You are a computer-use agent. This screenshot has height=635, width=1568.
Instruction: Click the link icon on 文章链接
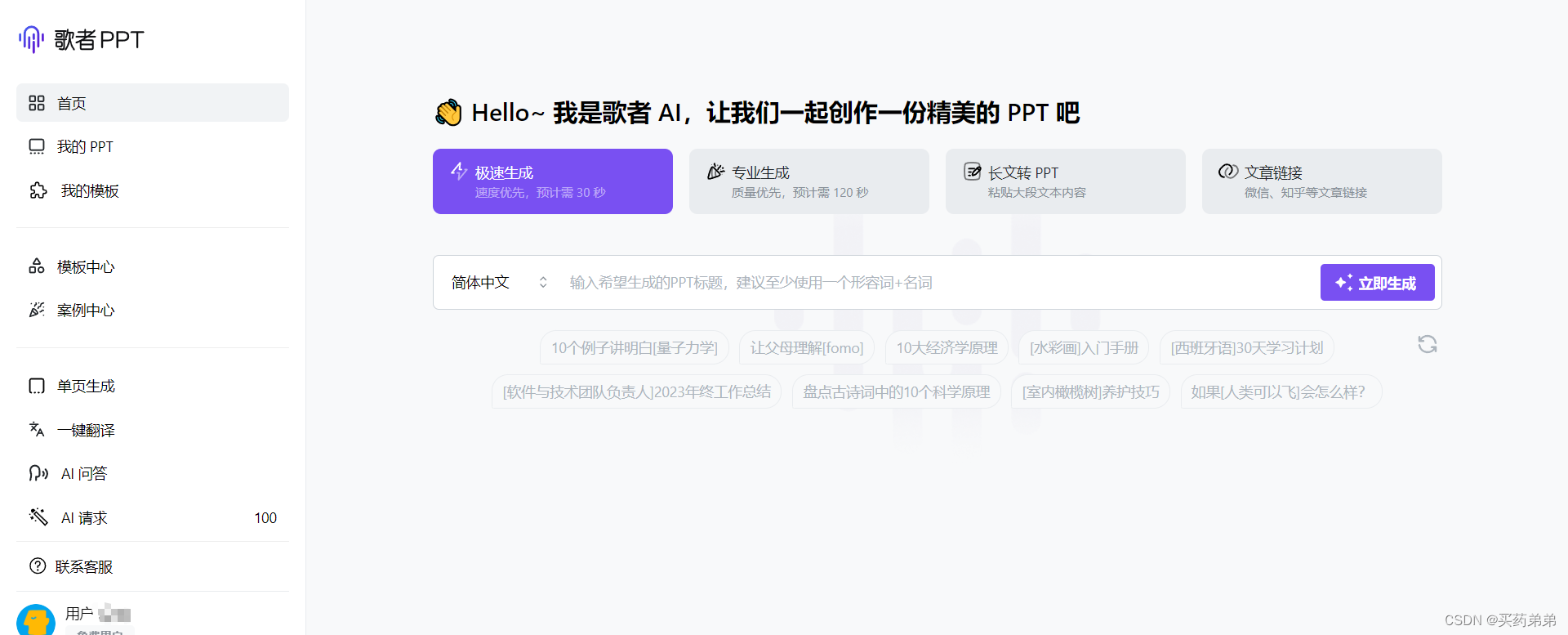click(1228, 172)
